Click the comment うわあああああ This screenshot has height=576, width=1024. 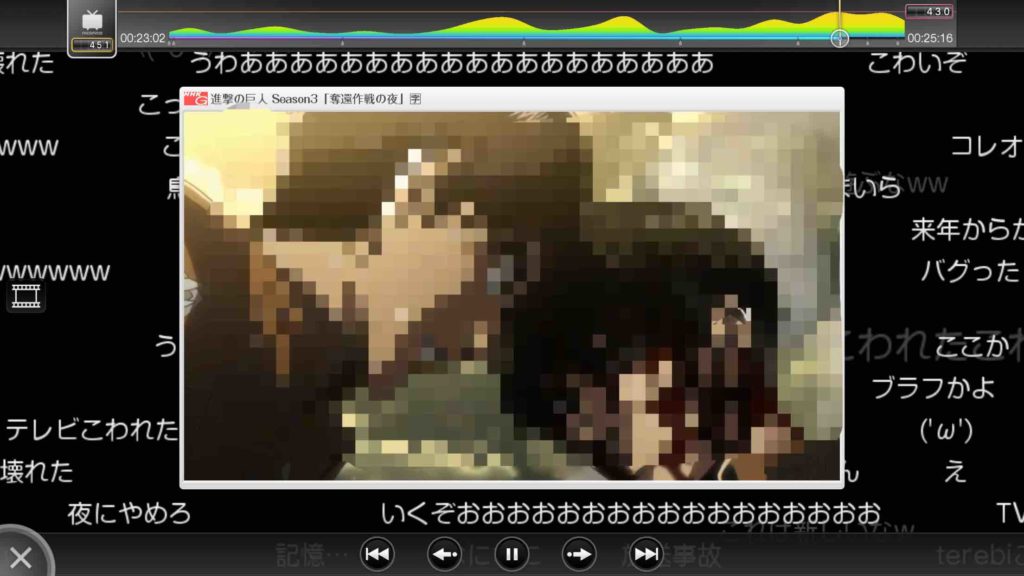(x=452, y=63)
